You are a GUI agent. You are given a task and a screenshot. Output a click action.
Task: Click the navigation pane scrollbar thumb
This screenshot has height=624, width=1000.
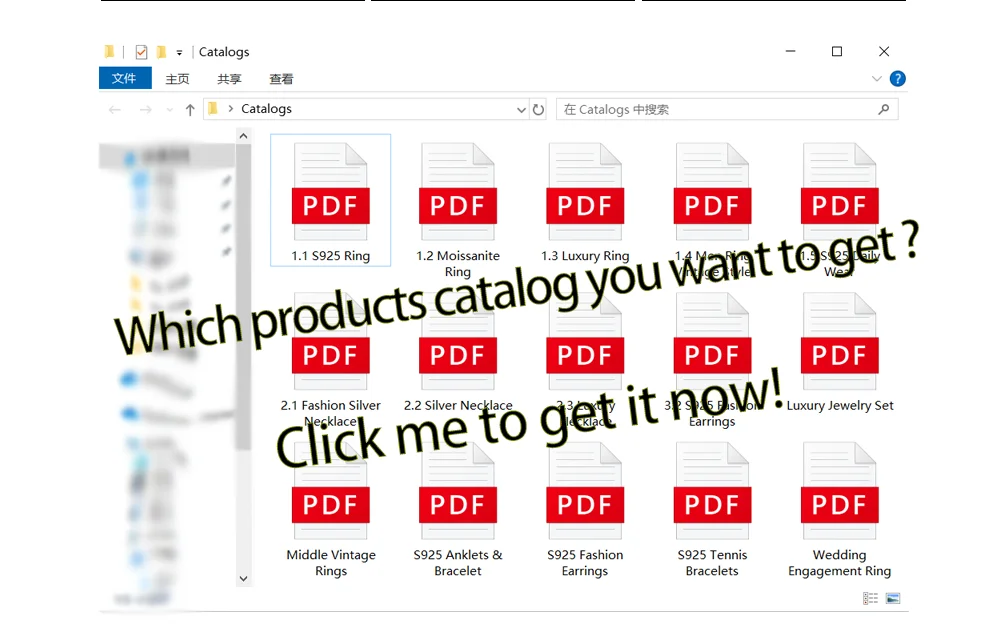tap(243, 297)
